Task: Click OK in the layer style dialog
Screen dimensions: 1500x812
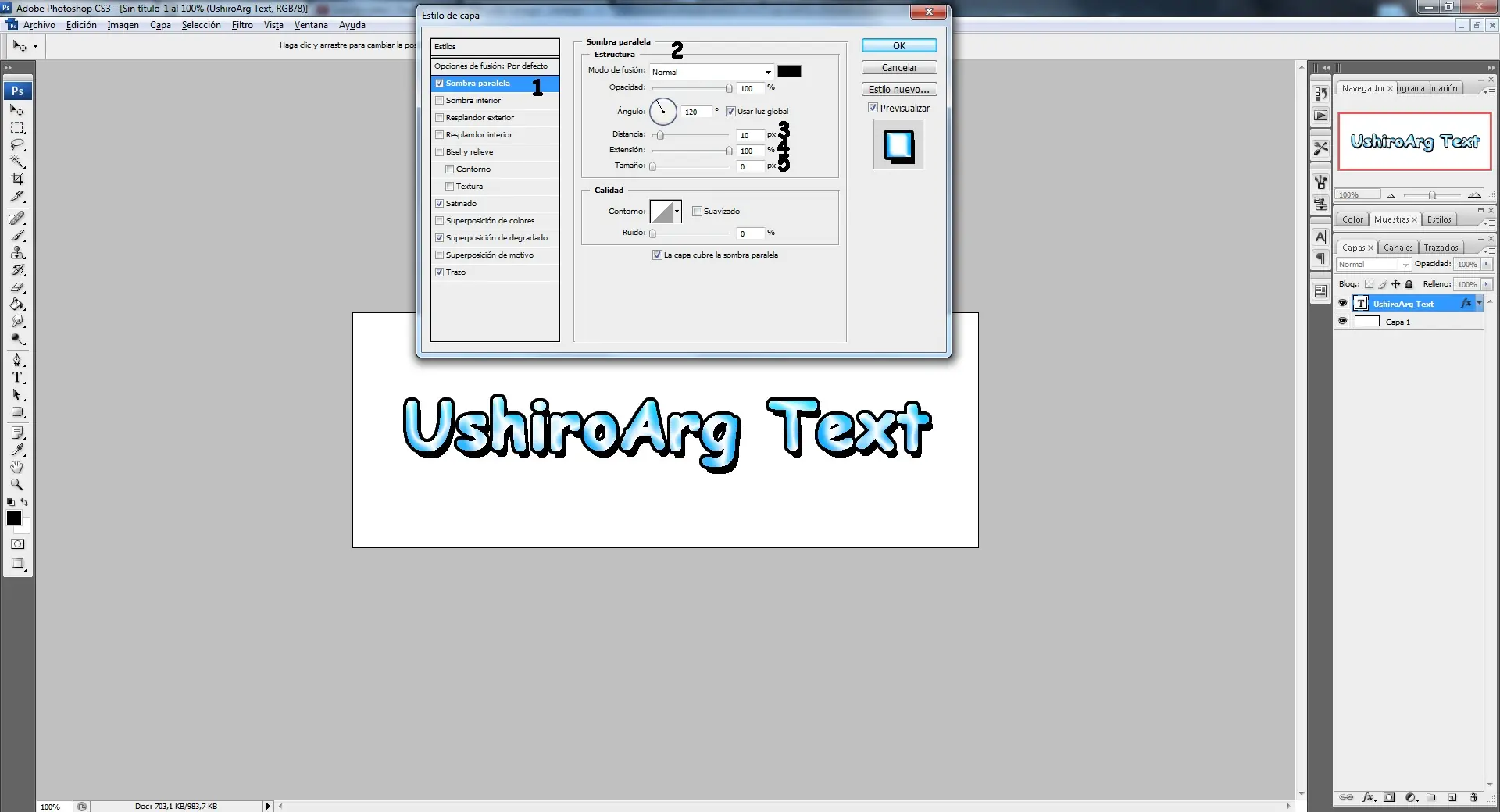Action: click(x=899, y=46)
